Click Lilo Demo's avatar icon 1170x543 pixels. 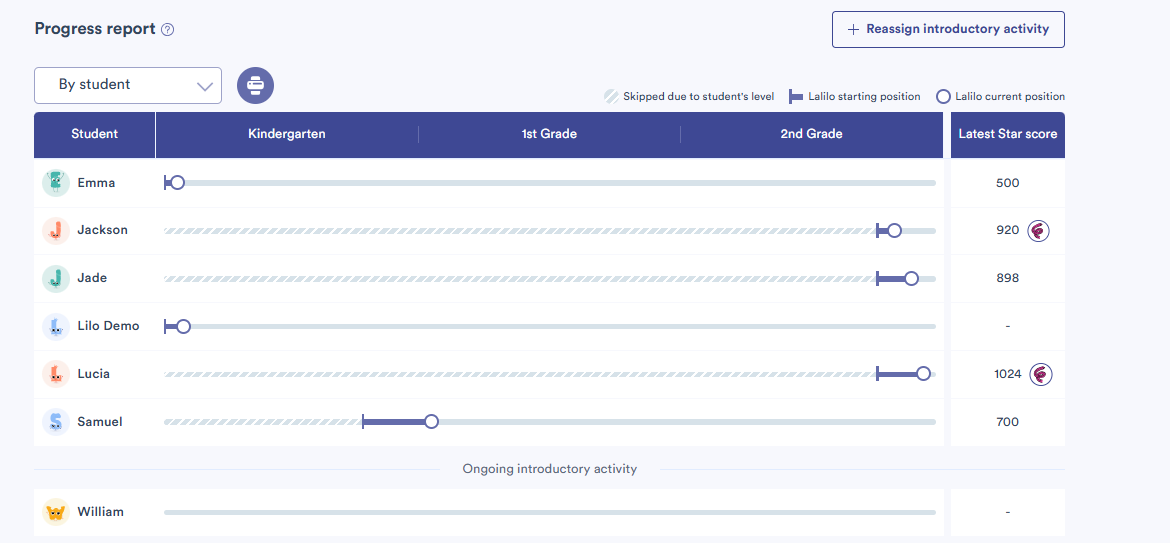[56, 326]
